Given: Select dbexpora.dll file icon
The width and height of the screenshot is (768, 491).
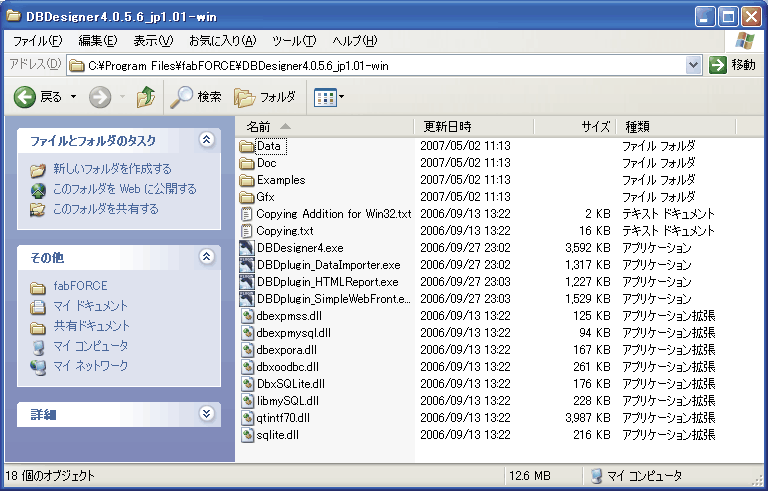Looking at the screenshot, I should (x=248, y=350).
